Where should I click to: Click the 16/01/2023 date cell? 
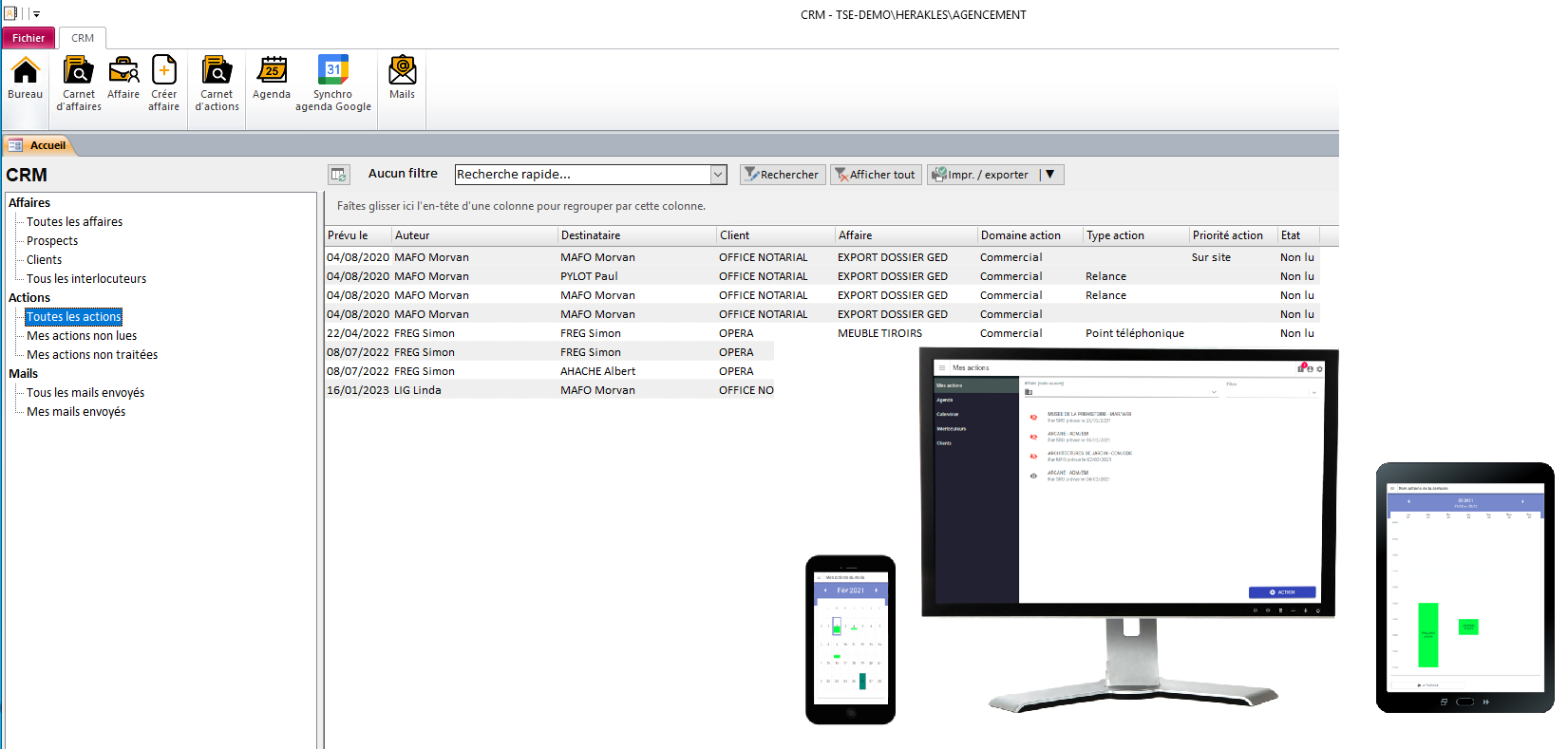click(x=358, y=390)
